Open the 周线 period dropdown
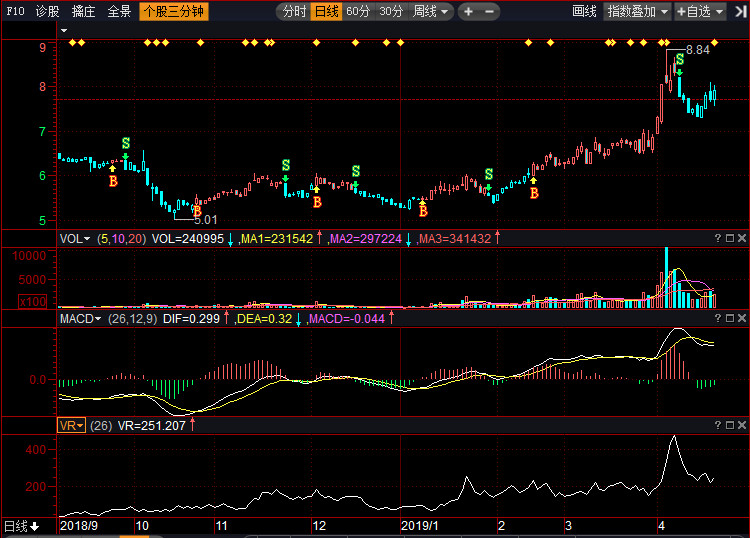This screenshot has height=538, width=750. click(x=430, y=11)
